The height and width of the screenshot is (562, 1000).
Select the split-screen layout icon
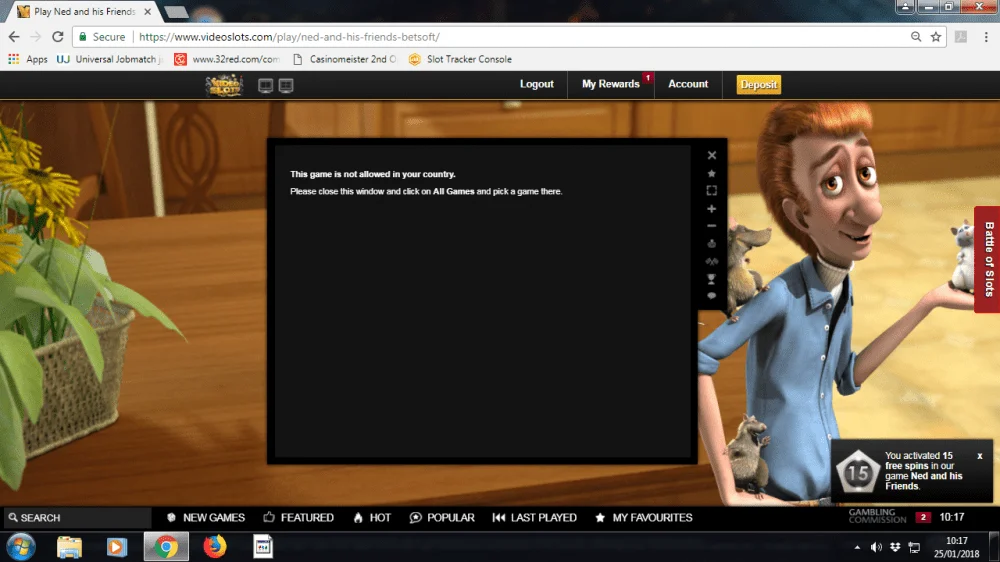point(286,85)
